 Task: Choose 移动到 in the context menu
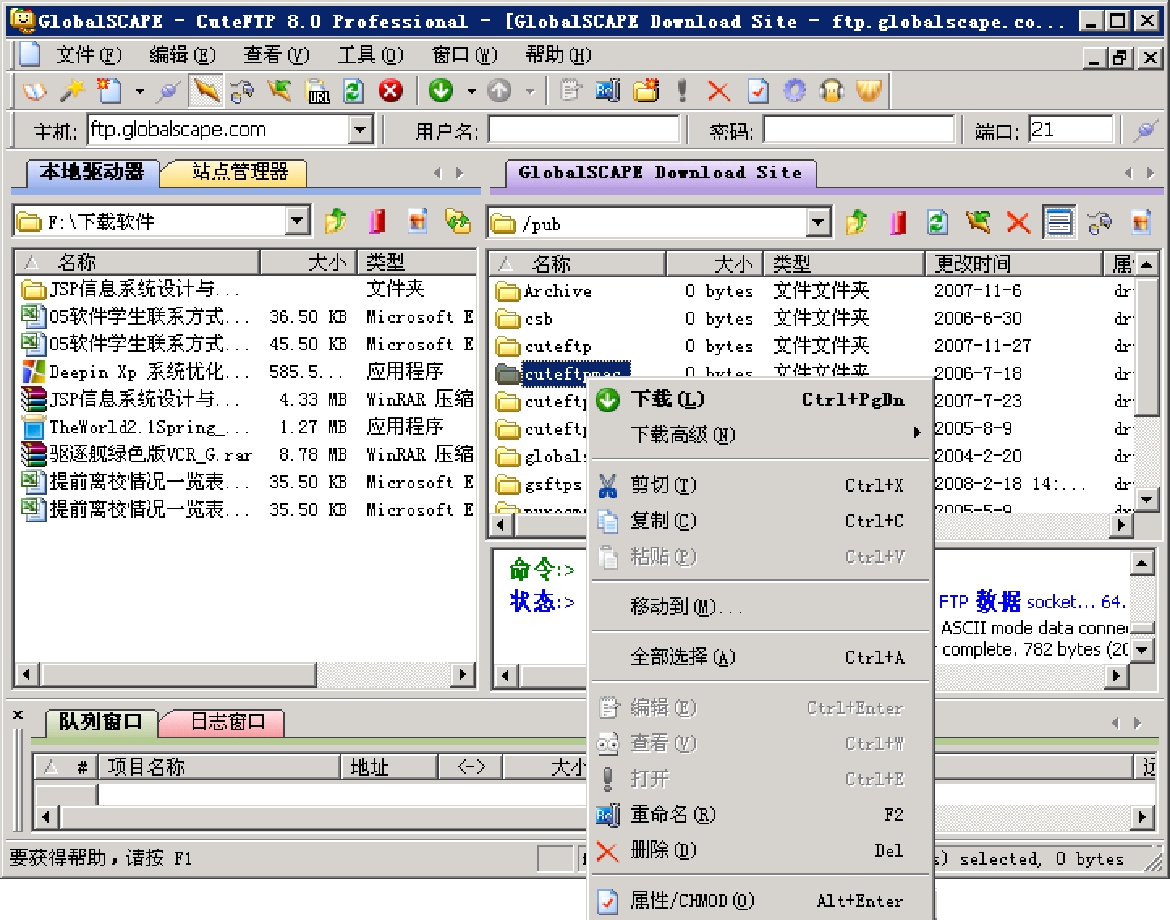pyautogui.click(x=761, y=607)
